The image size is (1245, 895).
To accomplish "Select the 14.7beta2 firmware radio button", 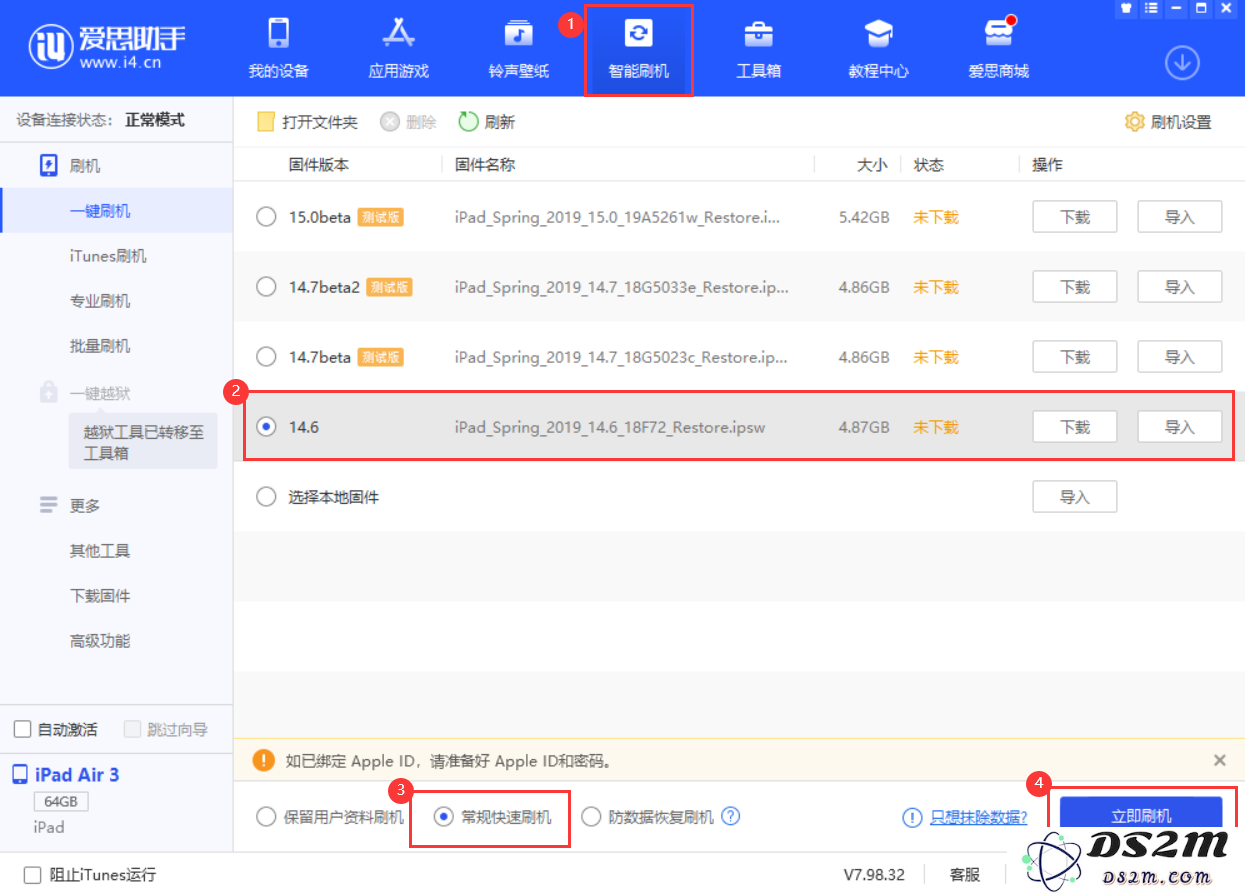I will click(x=266, y=287).
